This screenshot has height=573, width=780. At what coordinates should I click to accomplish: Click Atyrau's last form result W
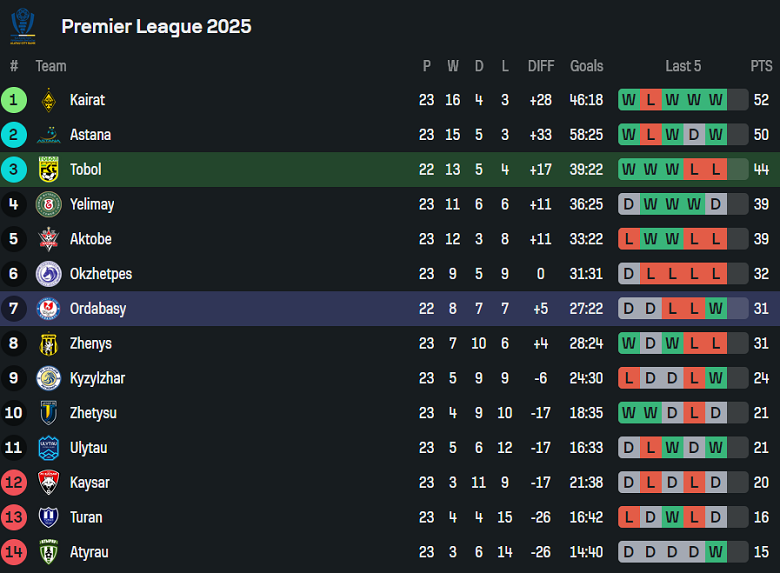716,552
